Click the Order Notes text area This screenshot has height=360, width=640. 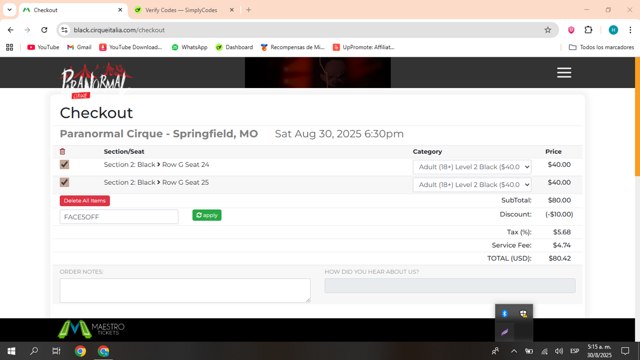[x=185, y=290]
